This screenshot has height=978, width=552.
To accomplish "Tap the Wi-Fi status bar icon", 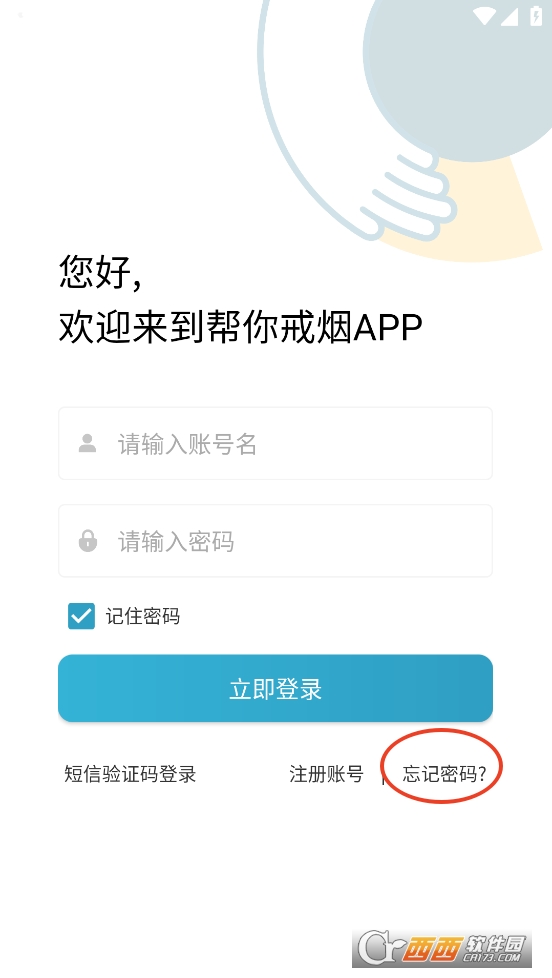I will coord(483,16).
